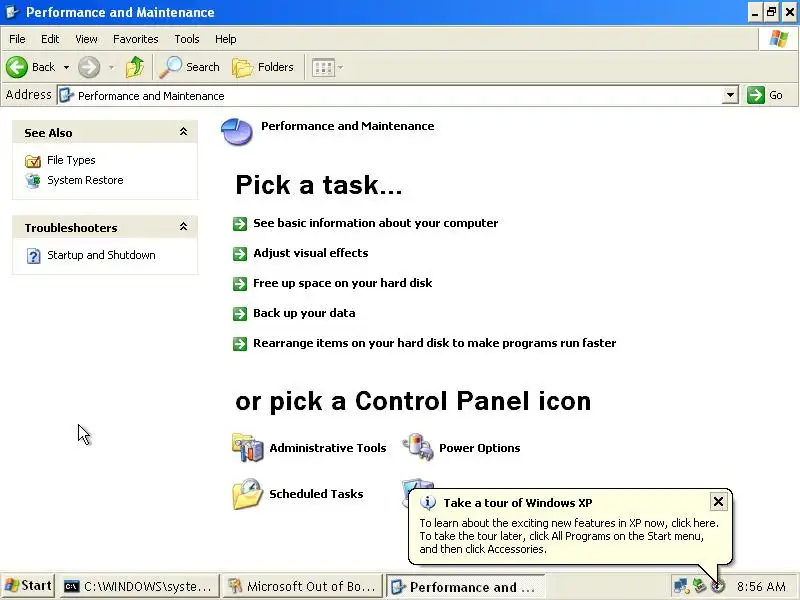The image size is (800, 600).
Task: Go up one folder level icon
Action: 135,67
